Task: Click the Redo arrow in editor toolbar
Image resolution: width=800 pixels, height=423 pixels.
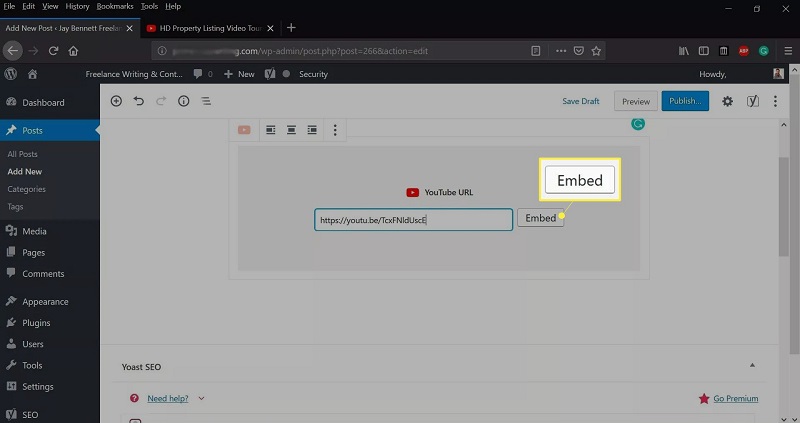Action: click(x=161, y=101)
